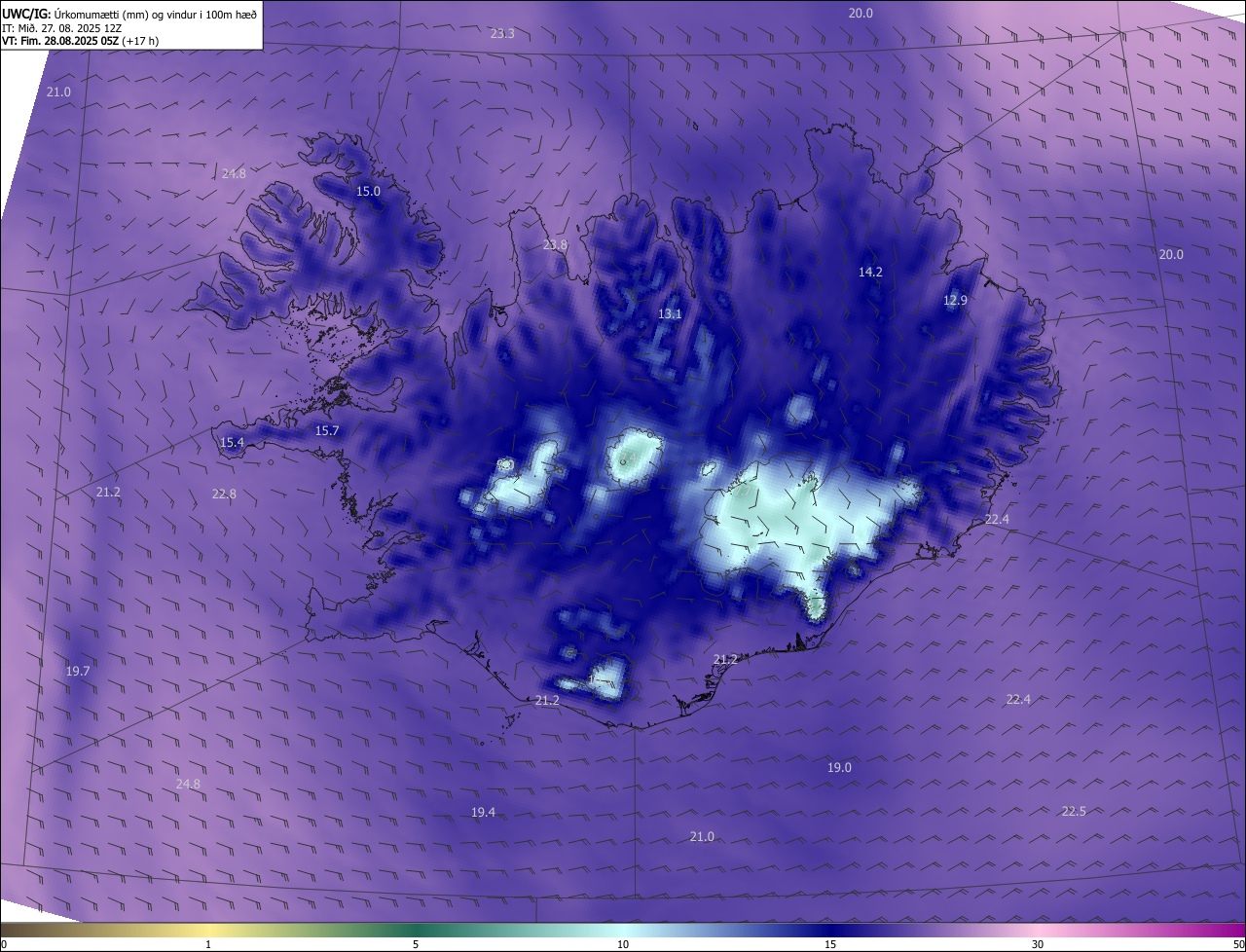Viewport: 1246px width, 952px height.
Task: Click the 23.3 value label on the map
Action: tap(502, 33)
